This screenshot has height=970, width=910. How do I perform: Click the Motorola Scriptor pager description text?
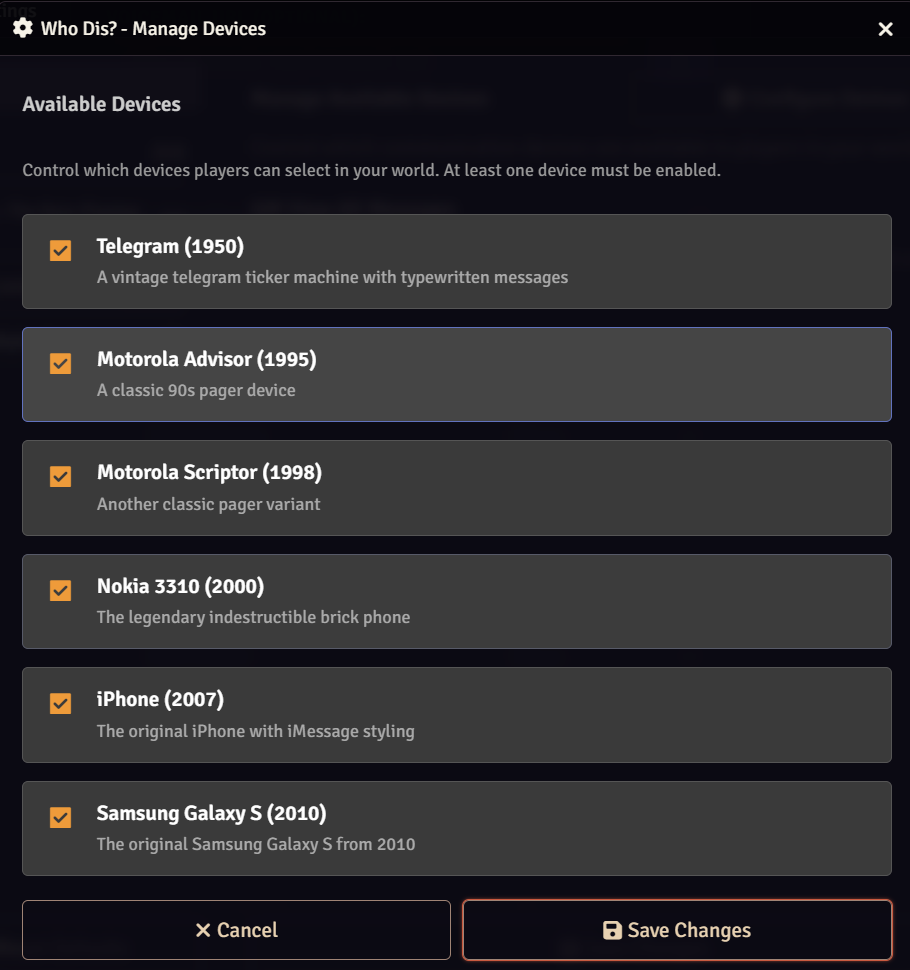point(208,504)
